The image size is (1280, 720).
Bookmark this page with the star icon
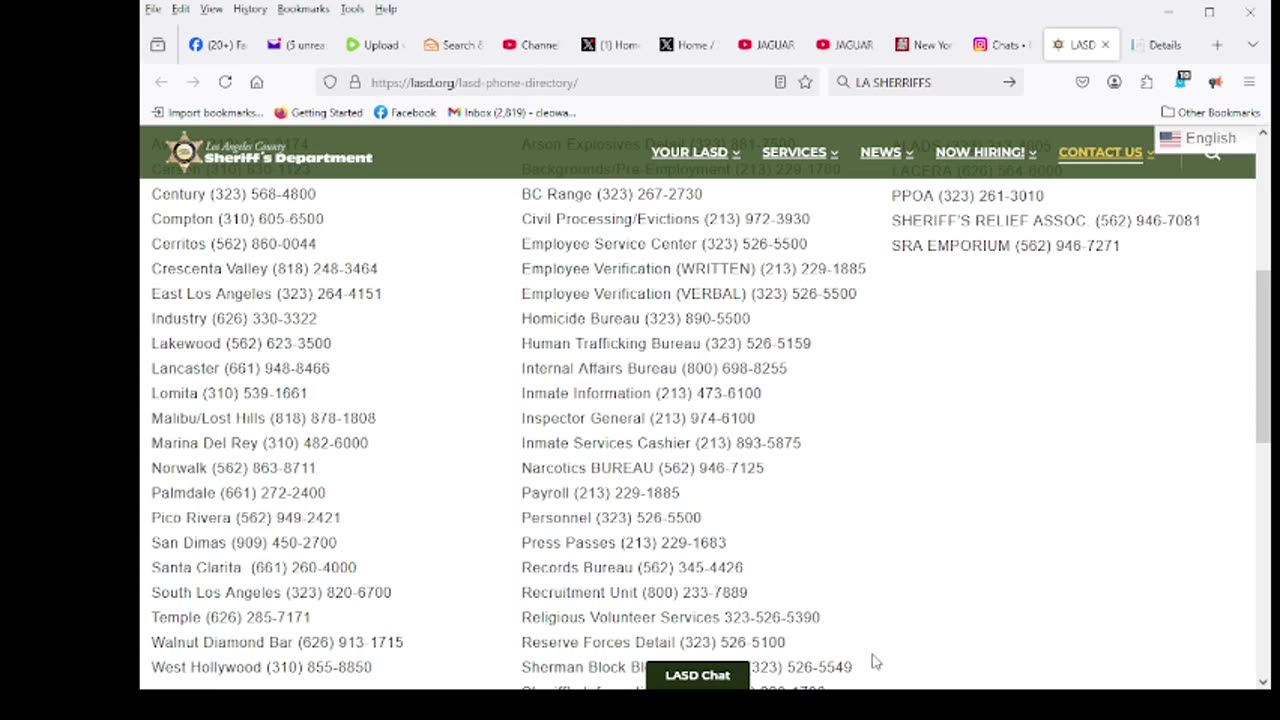pyautogui.click(x=805, y=82)
